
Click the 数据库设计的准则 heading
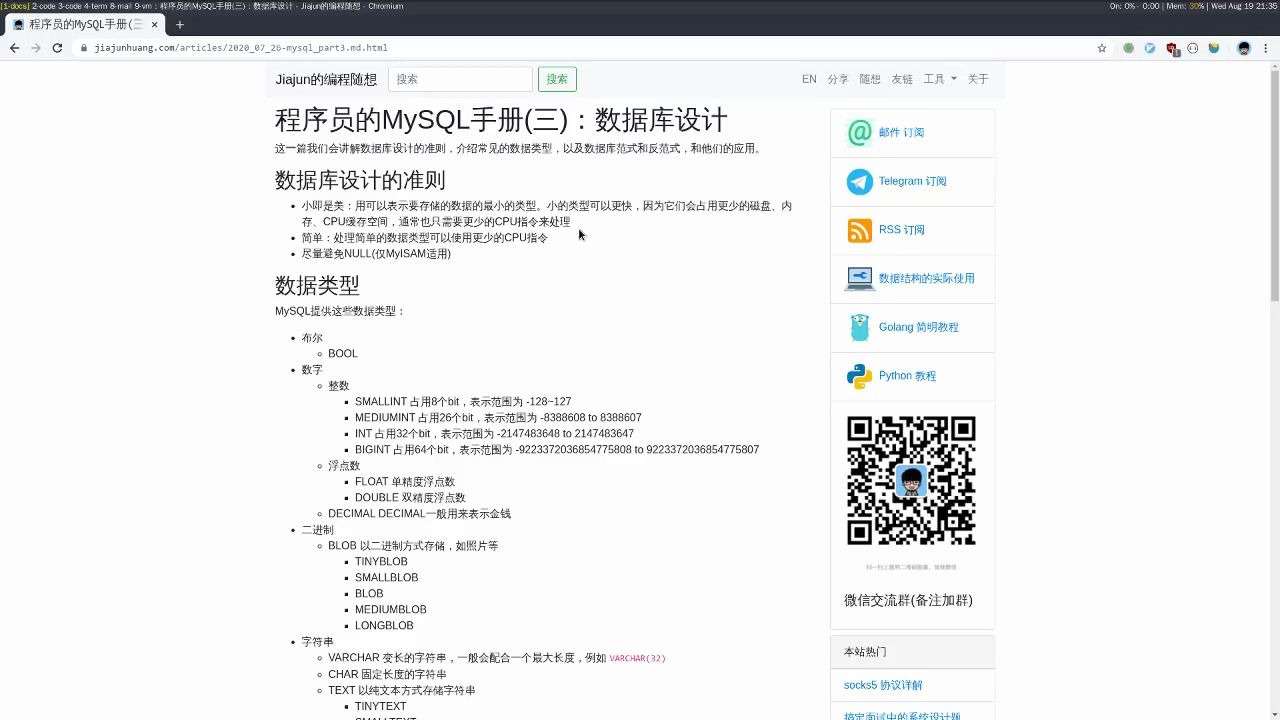coord(360,180)
